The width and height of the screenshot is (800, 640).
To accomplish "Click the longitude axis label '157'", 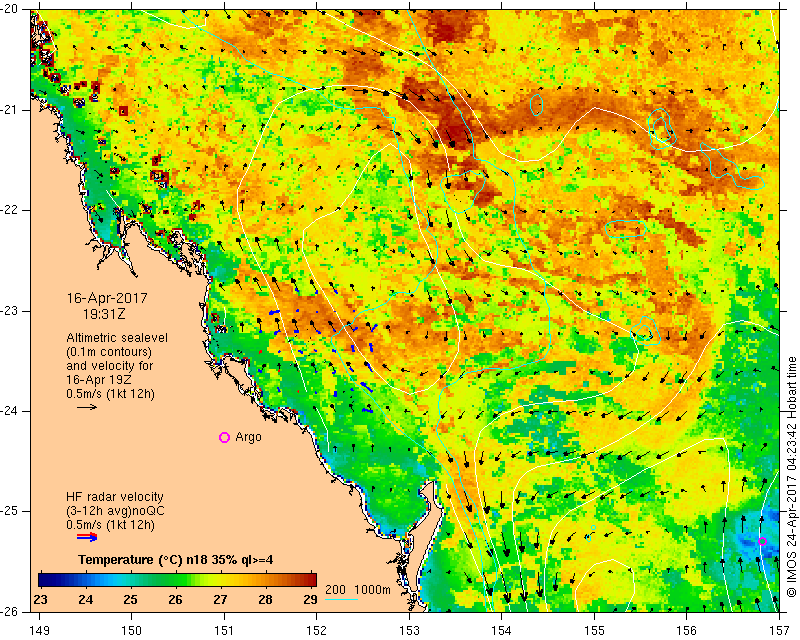I will point(779,631).
